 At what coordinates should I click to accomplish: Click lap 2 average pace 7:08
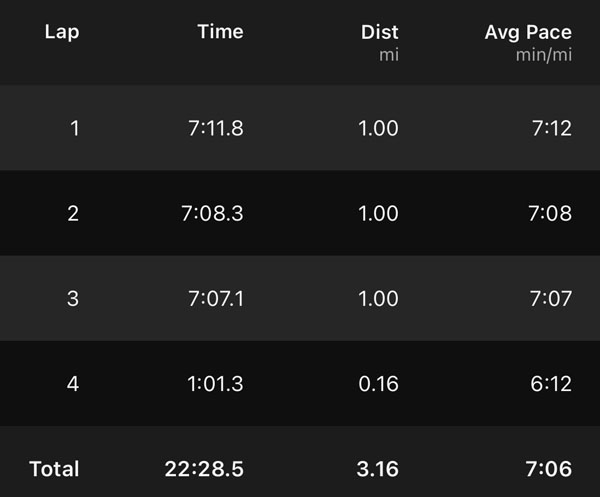click(551, 213)
